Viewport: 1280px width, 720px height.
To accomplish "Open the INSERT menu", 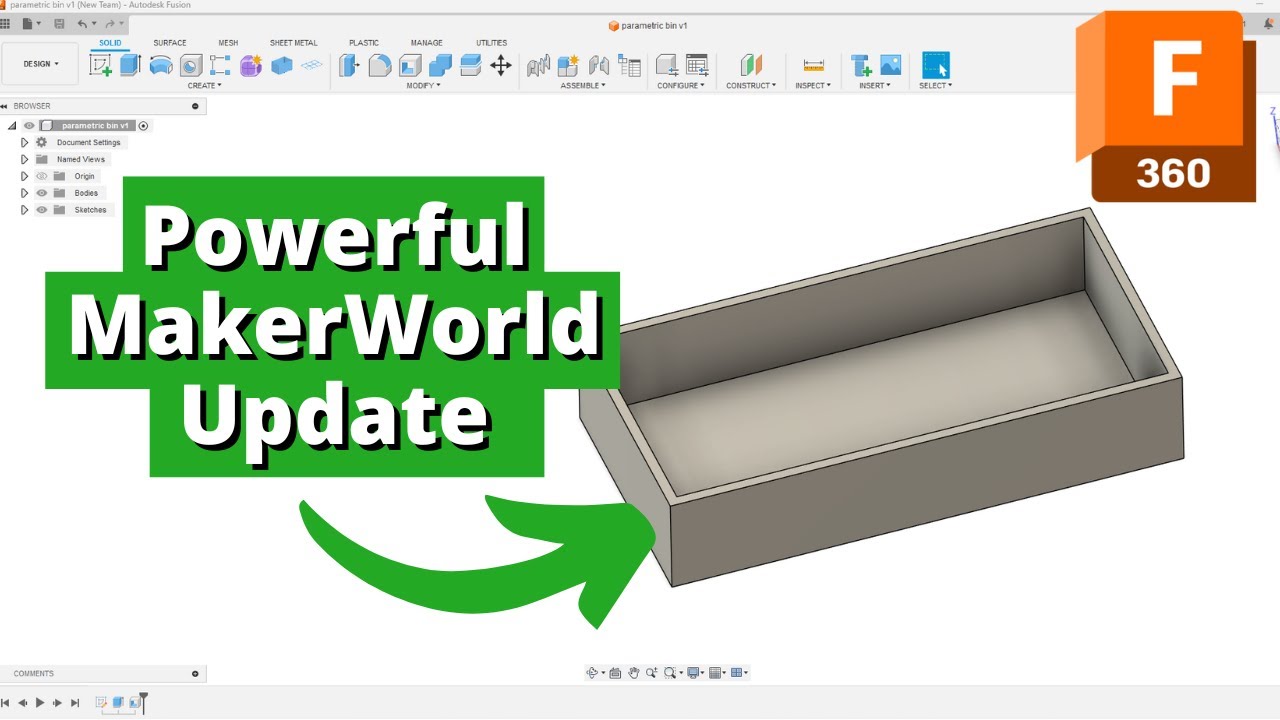I will (x=875, y=86).
